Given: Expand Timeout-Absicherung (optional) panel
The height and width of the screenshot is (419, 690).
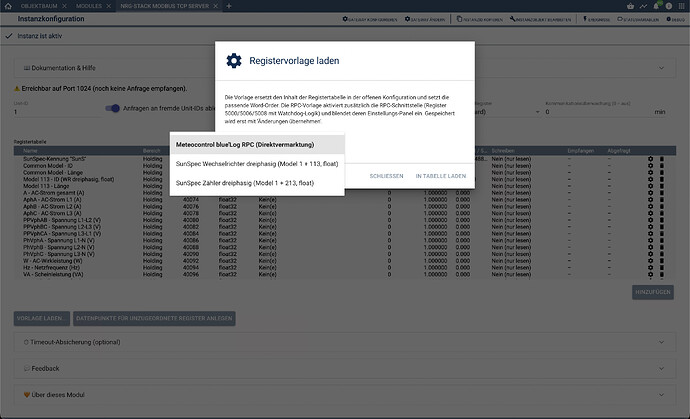Looking at the screenshot, I should coord(345,342).
